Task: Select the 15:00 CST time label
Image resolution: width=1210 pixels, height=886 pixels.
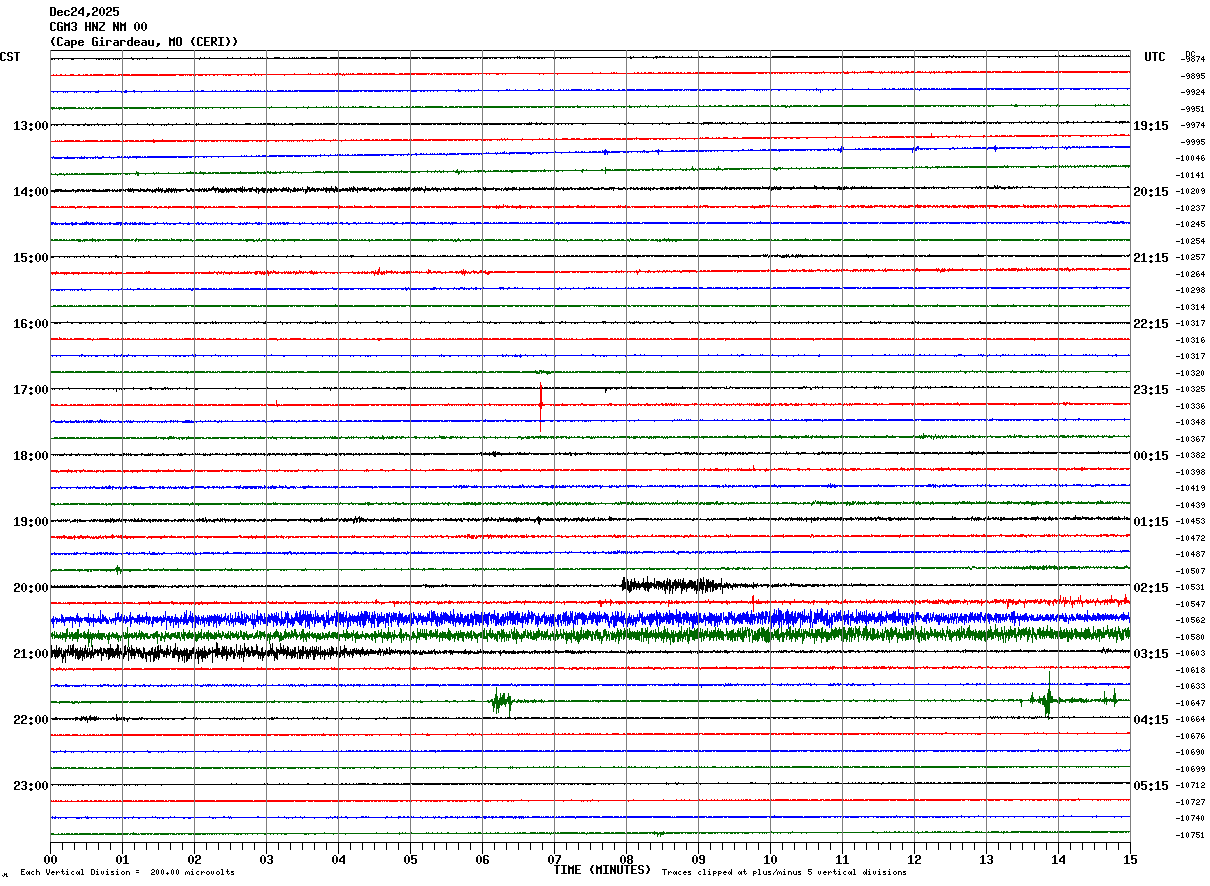Action: (x=31, y=258)
